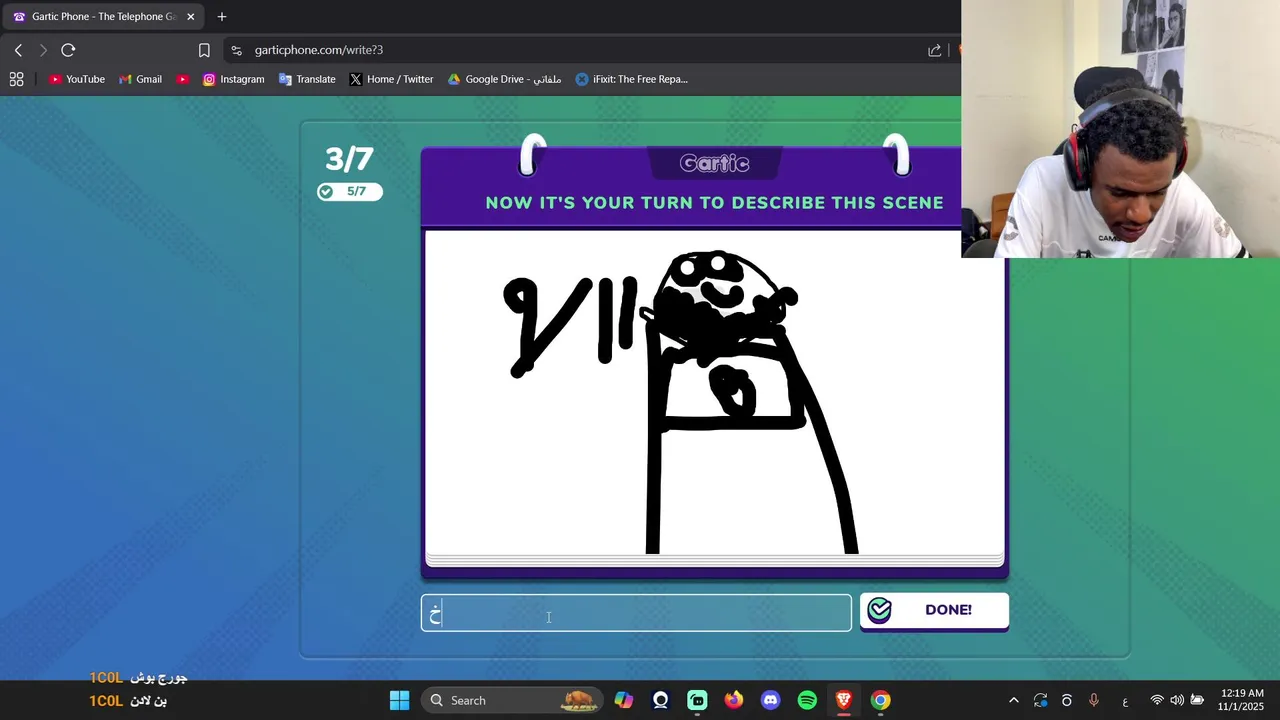The width and height of the screenshot is (1280, 720).
Task: Open the YouTube bookmark
Action: [77, 79]
